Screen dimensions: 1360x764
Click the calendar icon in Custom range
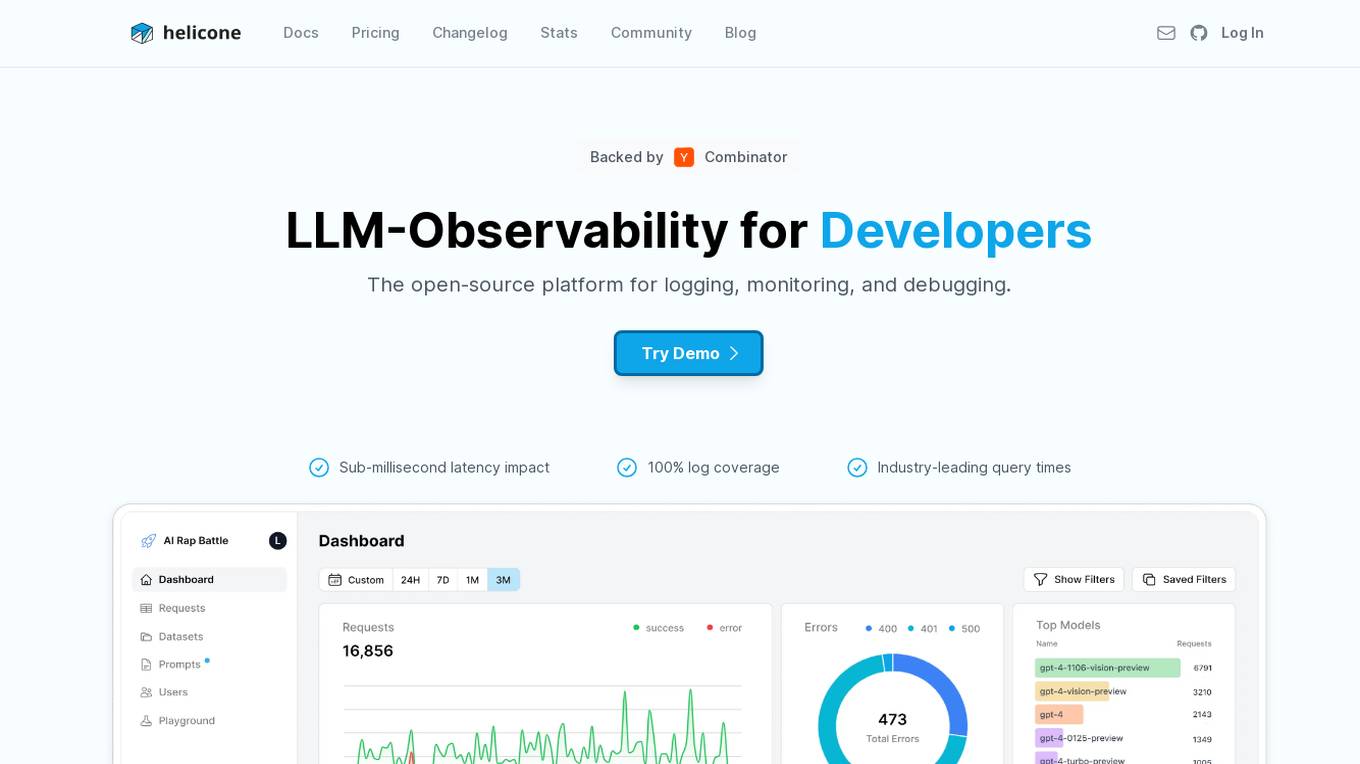point(335,580)
